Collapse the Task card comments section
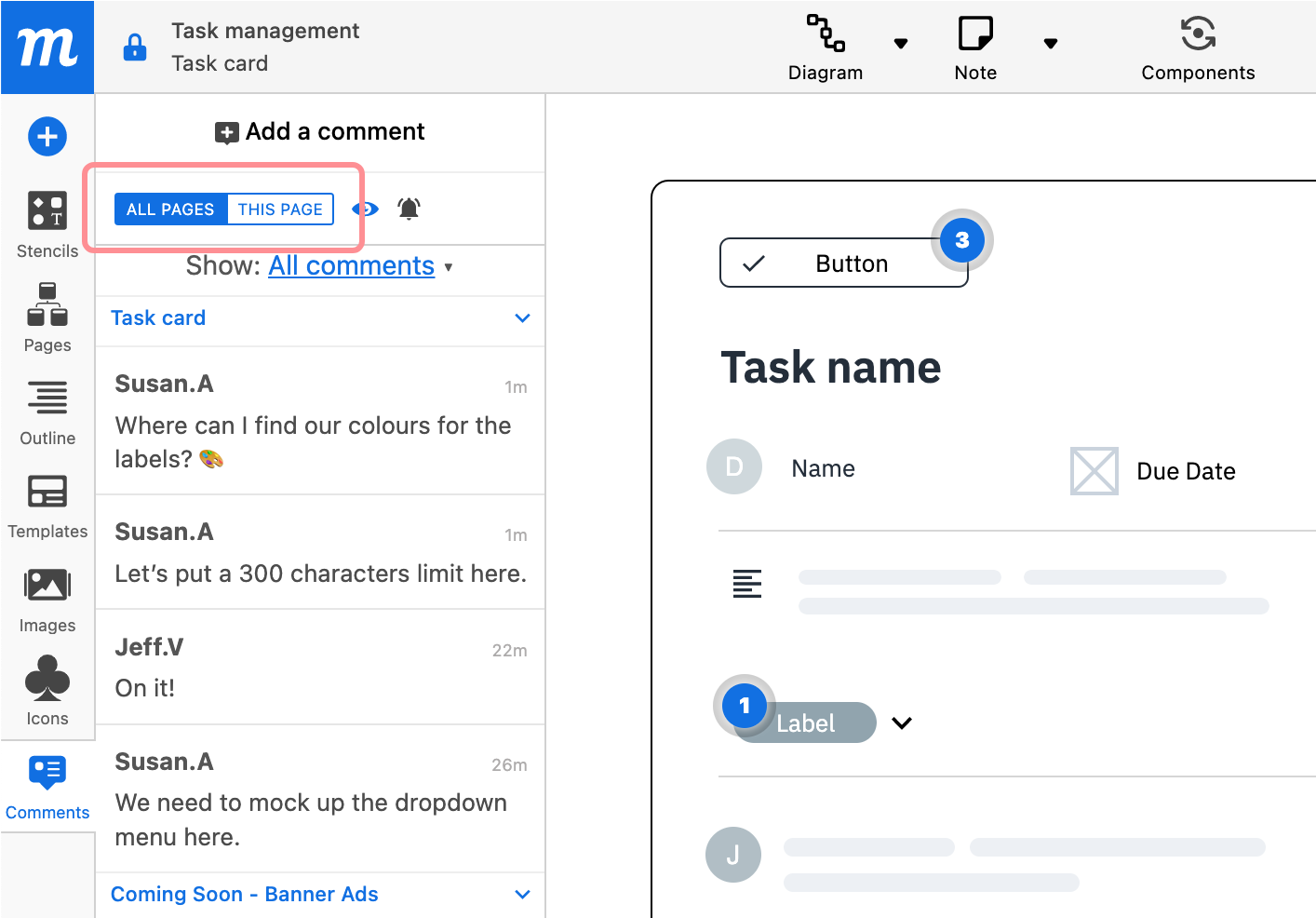1316x918 pixels. click(522, 318)
